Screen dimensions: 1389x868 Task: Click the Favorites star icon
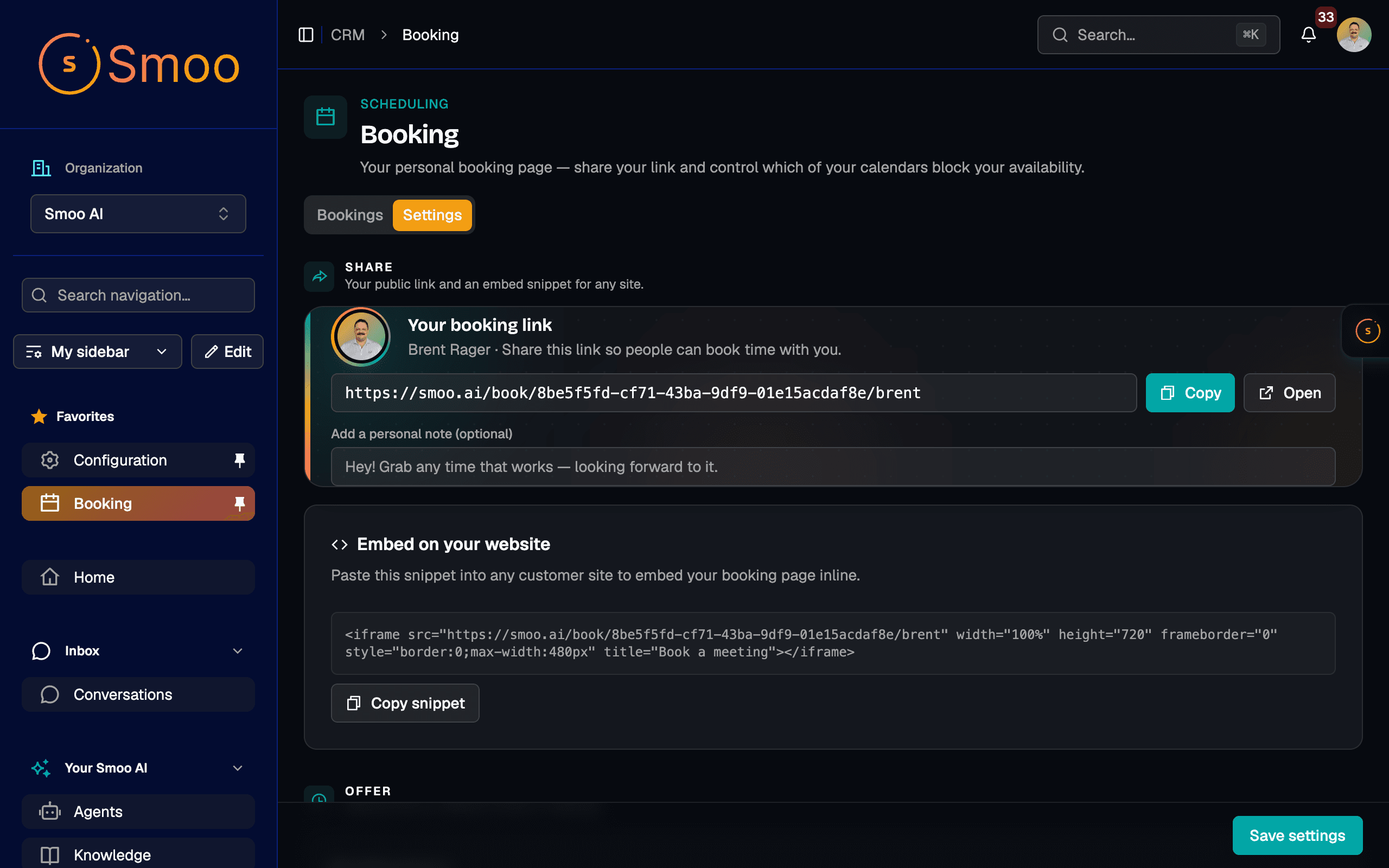[39, 416]
